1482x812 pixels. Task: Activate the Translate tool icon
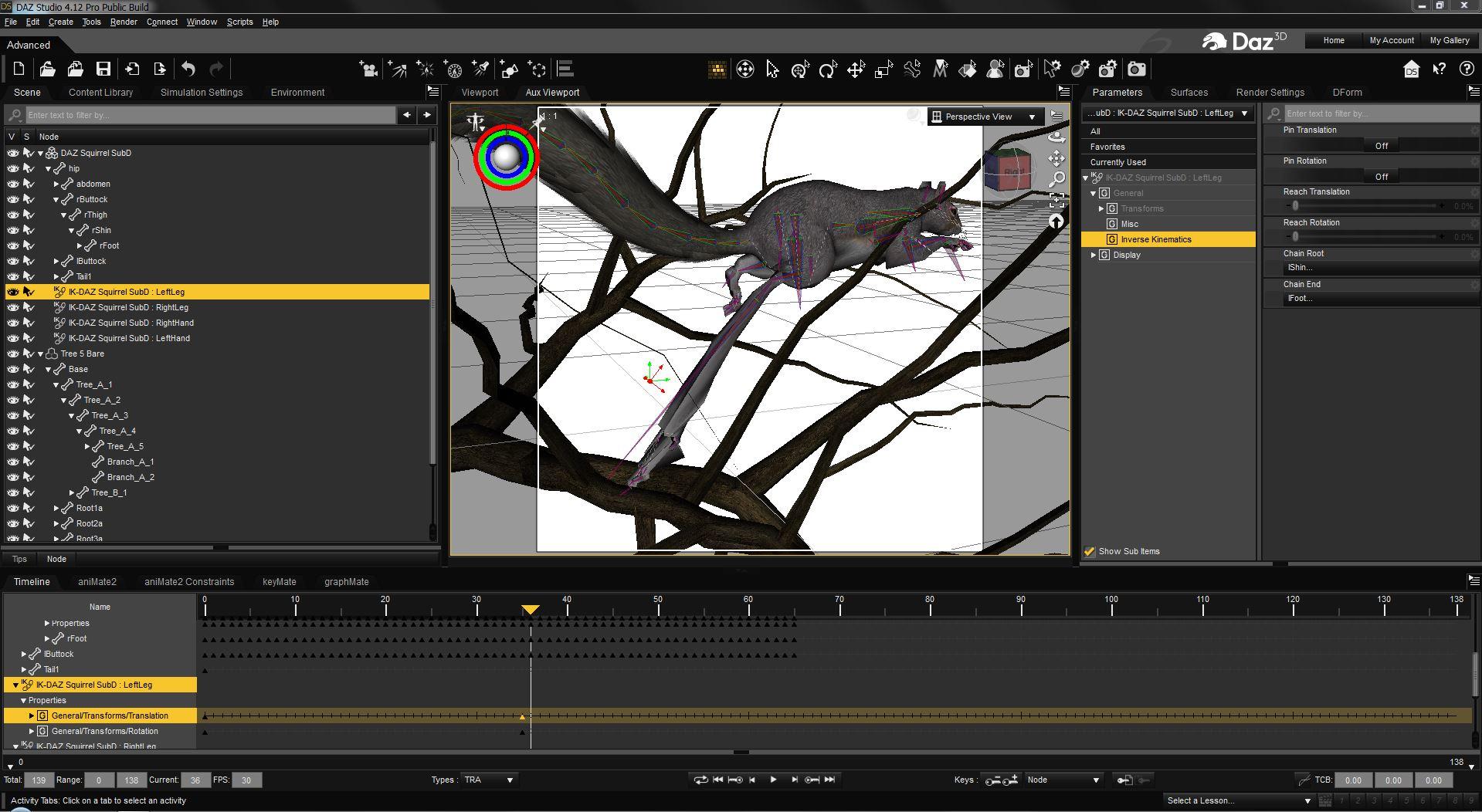(x=856, y=69)
